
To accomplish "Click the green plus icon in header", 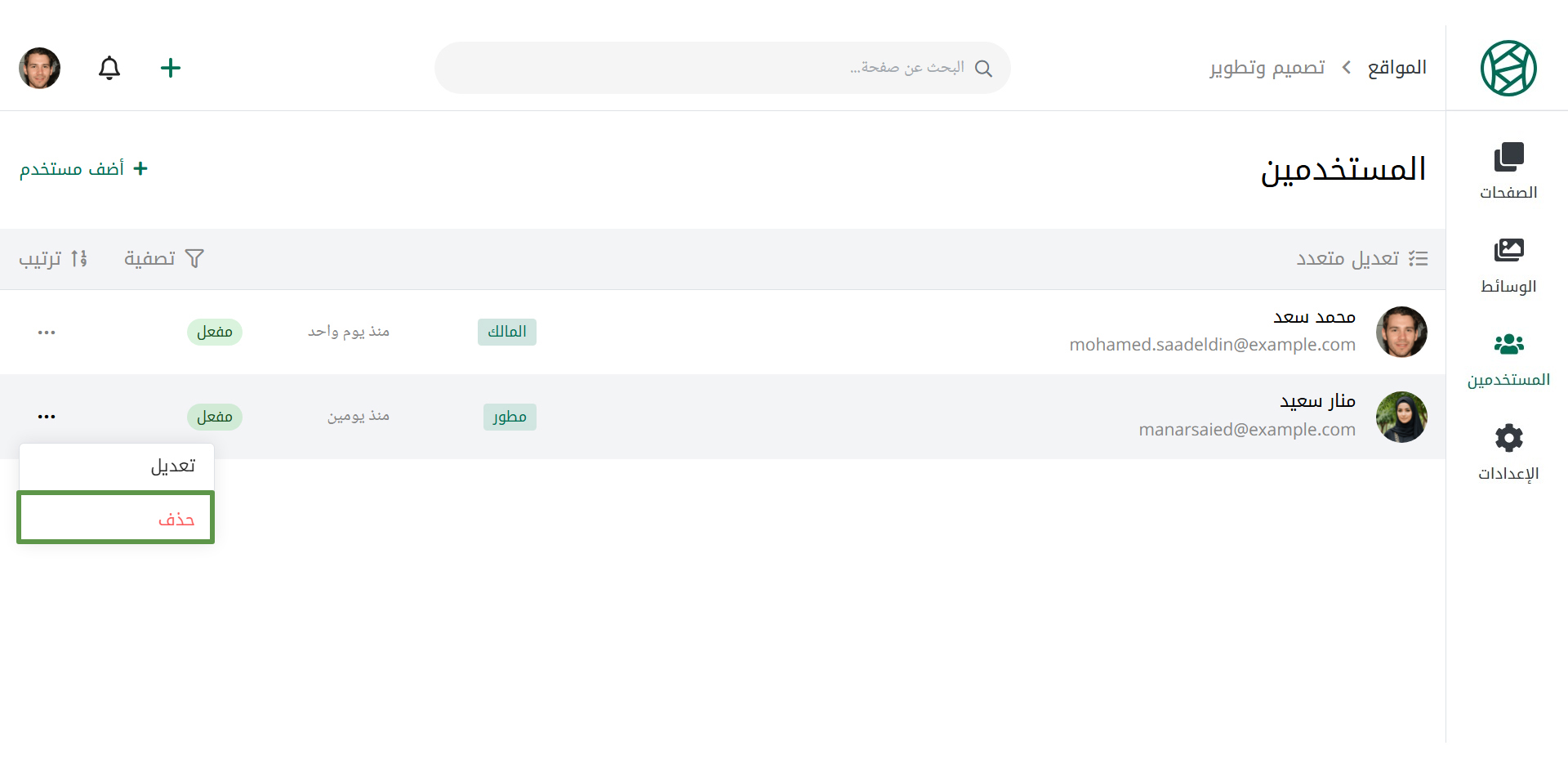I will coord(171,68).
